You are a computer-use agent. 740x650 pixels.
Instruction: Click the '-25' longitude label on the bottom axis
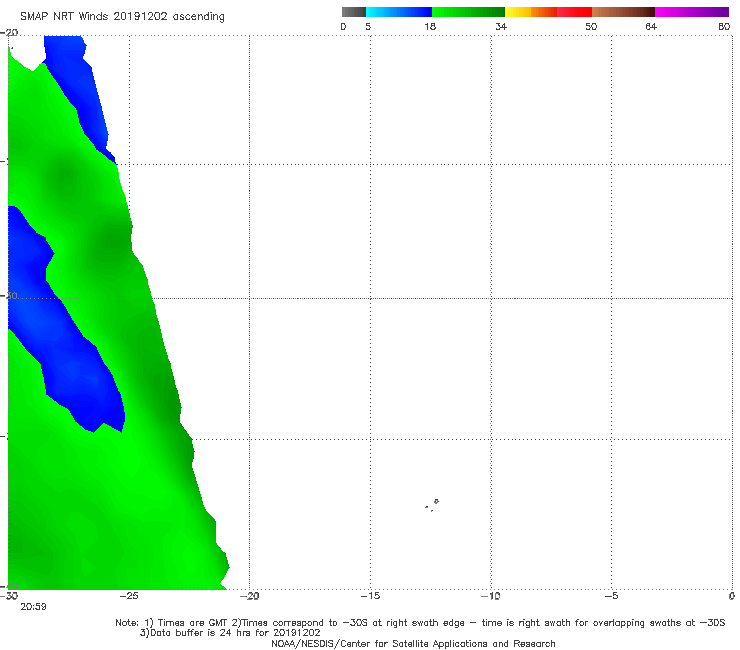tap(129, 596)
